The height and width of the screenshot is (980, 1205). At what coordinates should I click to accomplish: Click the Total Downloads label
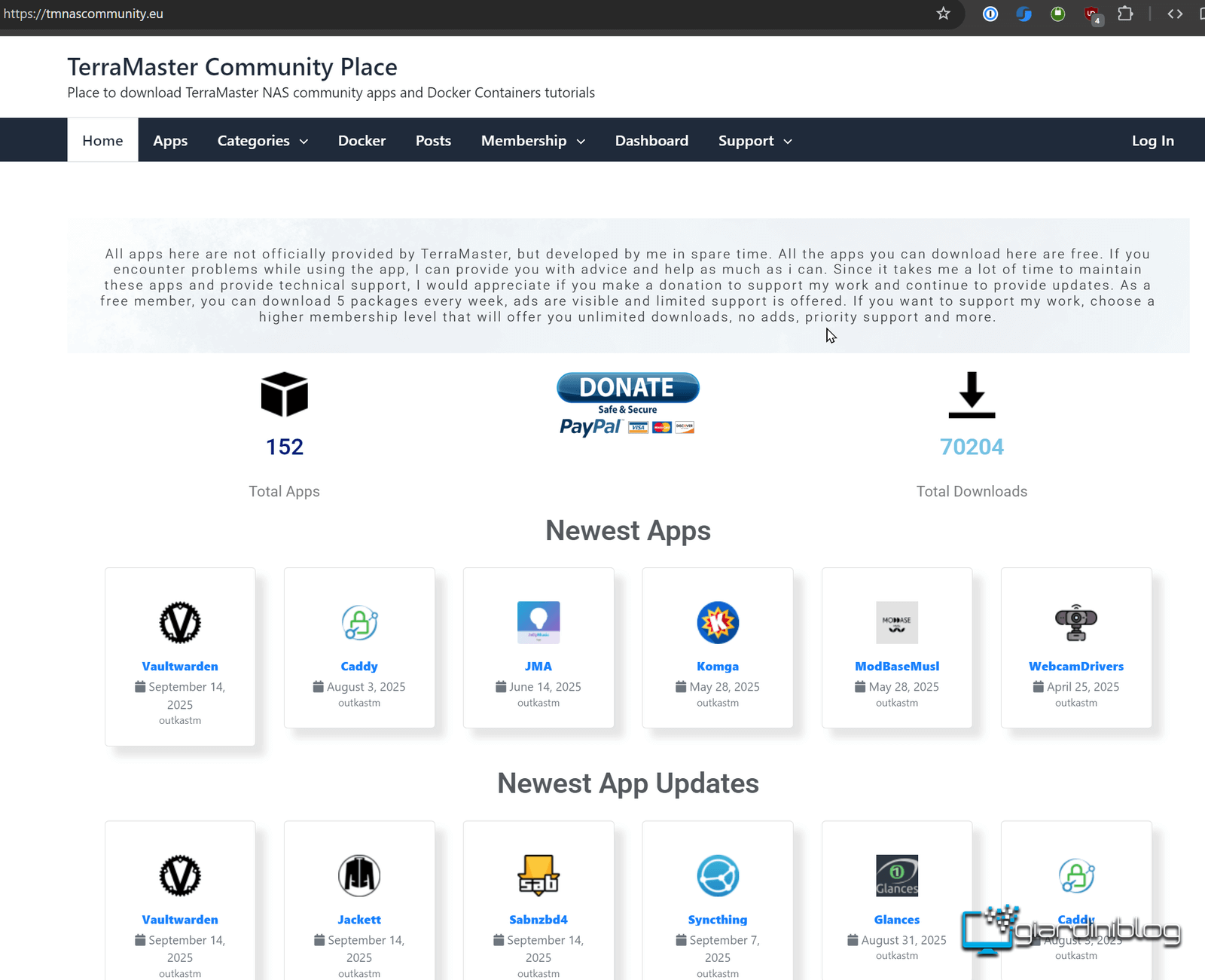click(x=972, y=491)
